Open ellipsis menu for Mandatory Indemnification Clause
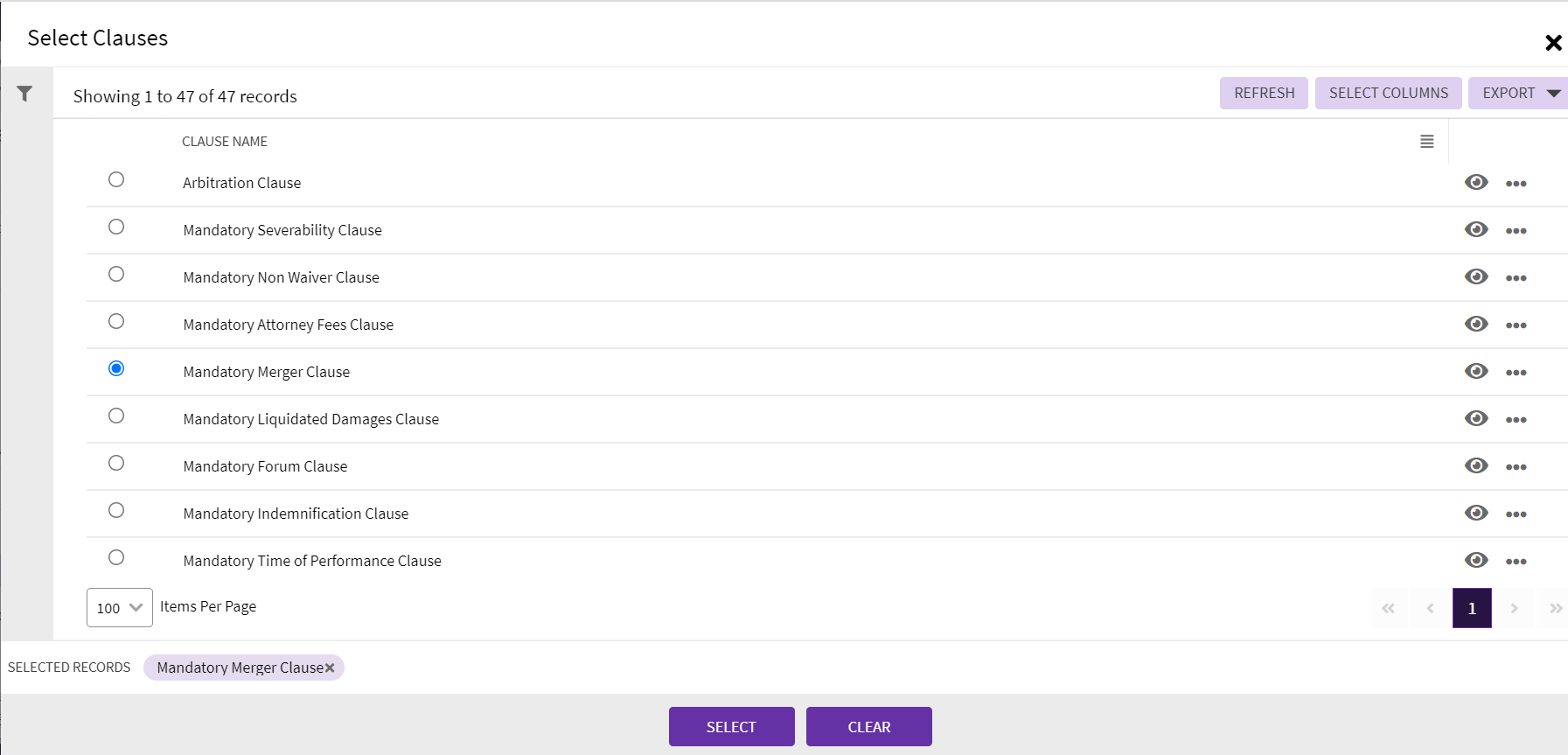1568x755 pixels. (1516, 514)
